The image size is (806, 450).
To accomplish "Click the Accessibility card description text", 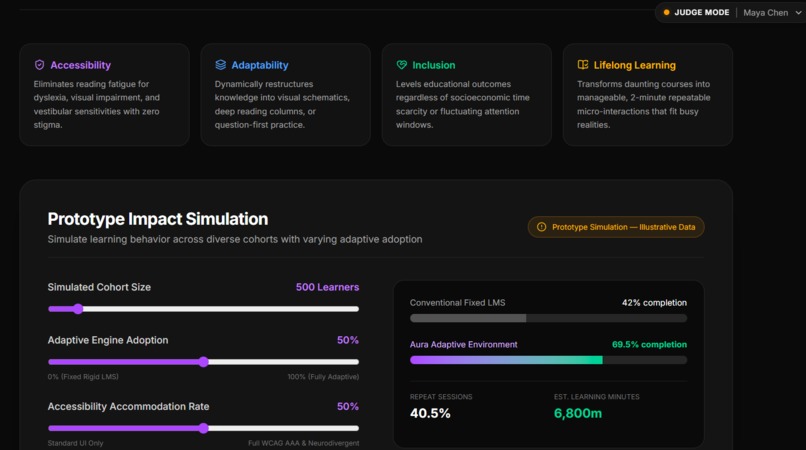I will [x=97, y=104].
